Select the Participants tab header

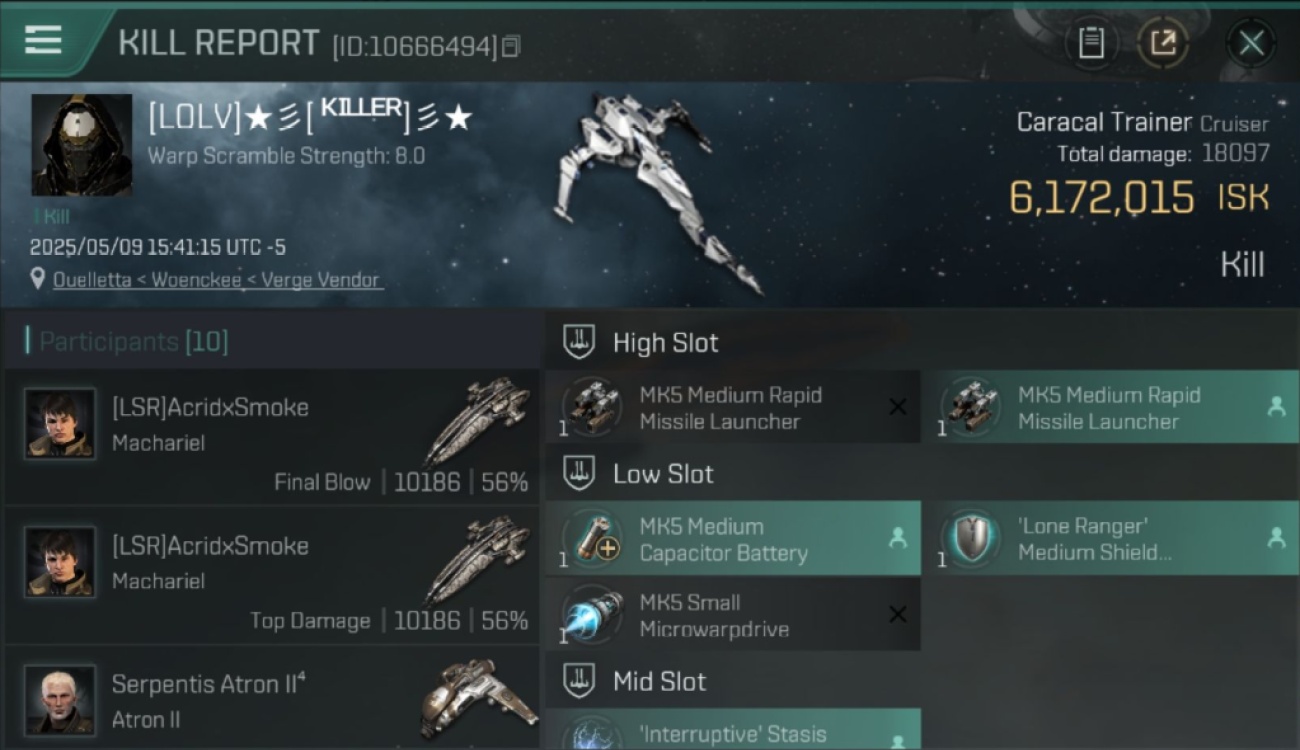[x=133, y=342]
